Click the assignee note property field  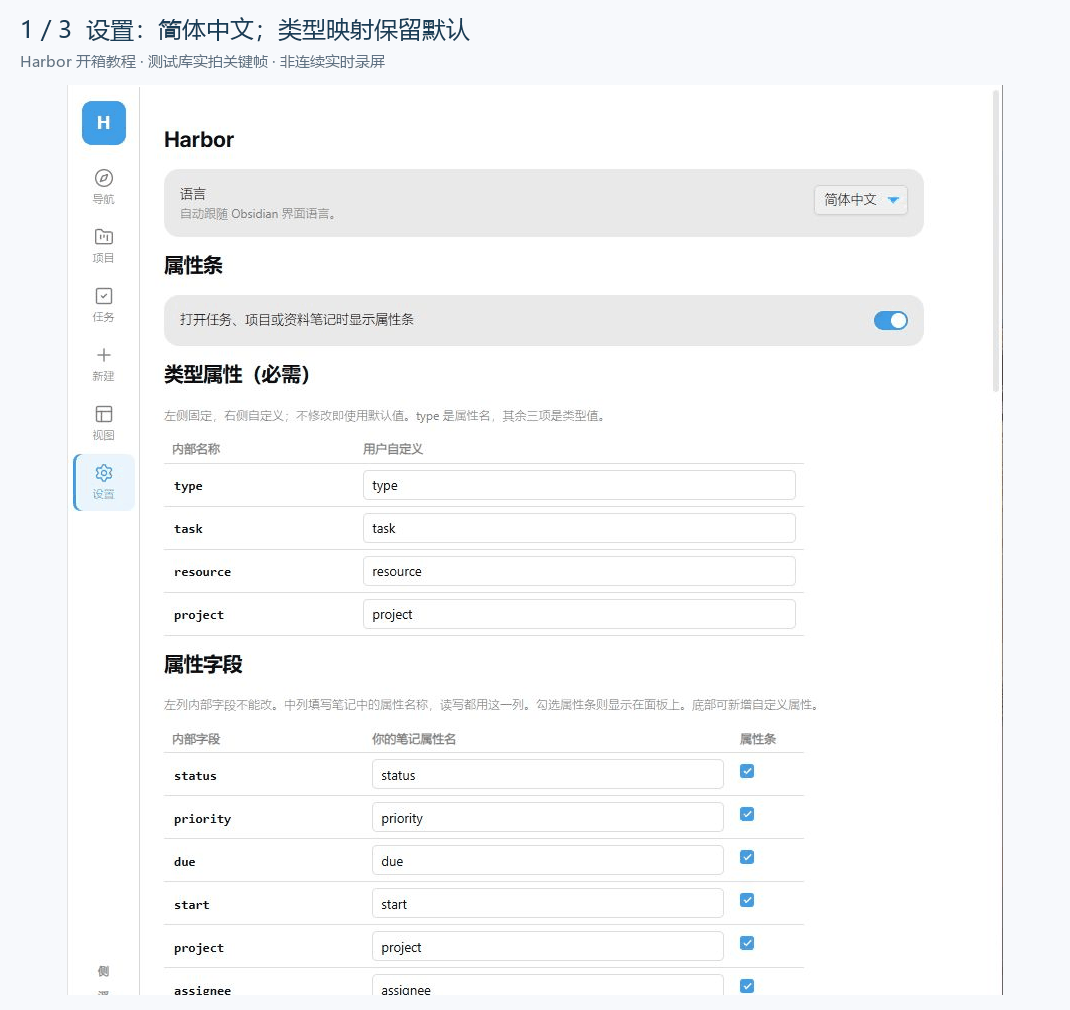click(x=547, y=985)
